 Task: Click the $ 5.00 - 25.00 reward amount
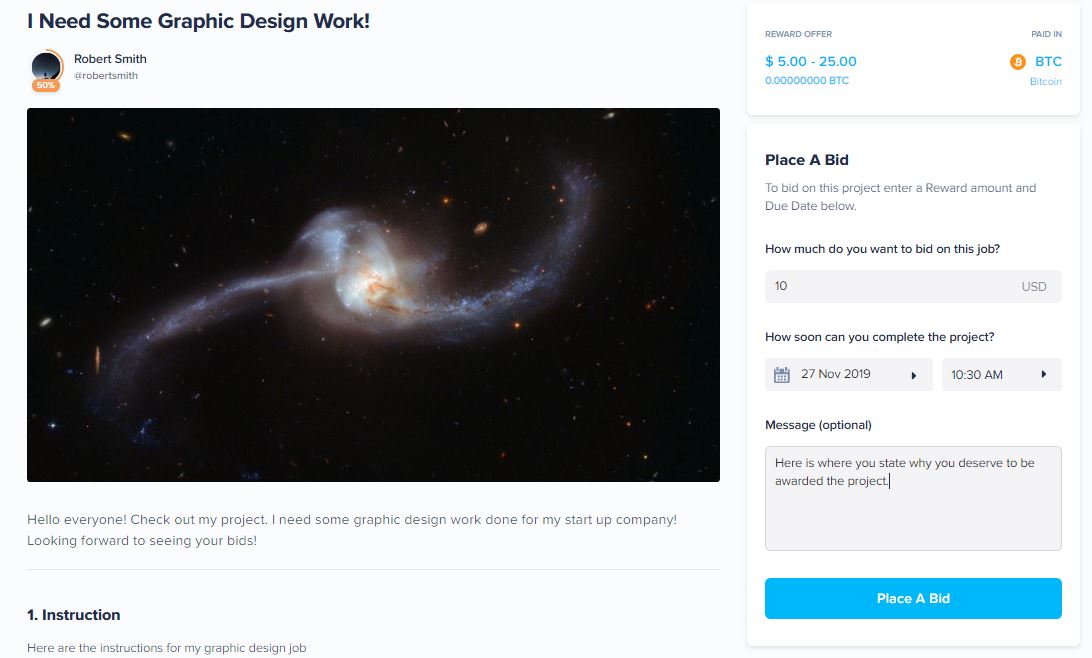pyautogui.click(x=810, y=62)
